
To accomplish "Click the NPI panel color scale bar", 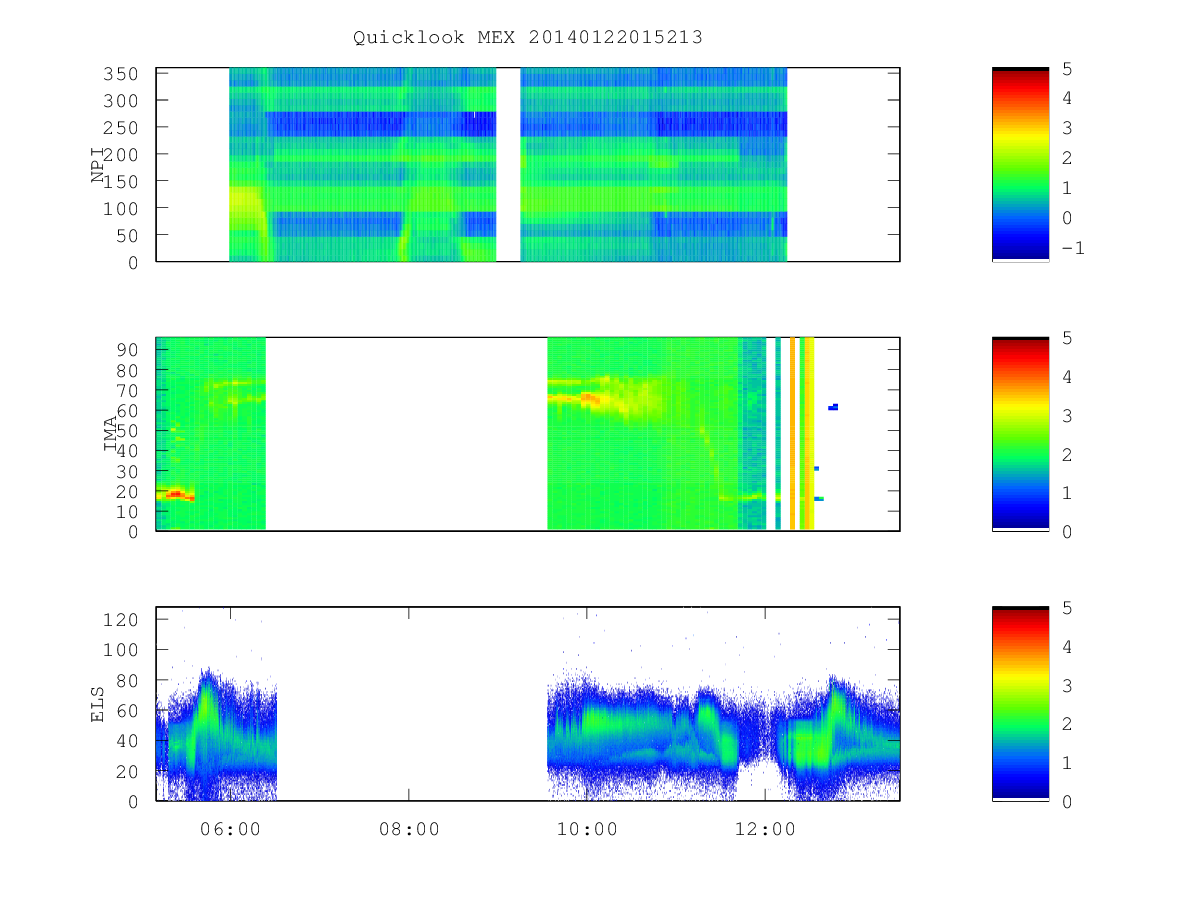I will pos(1020,164).
